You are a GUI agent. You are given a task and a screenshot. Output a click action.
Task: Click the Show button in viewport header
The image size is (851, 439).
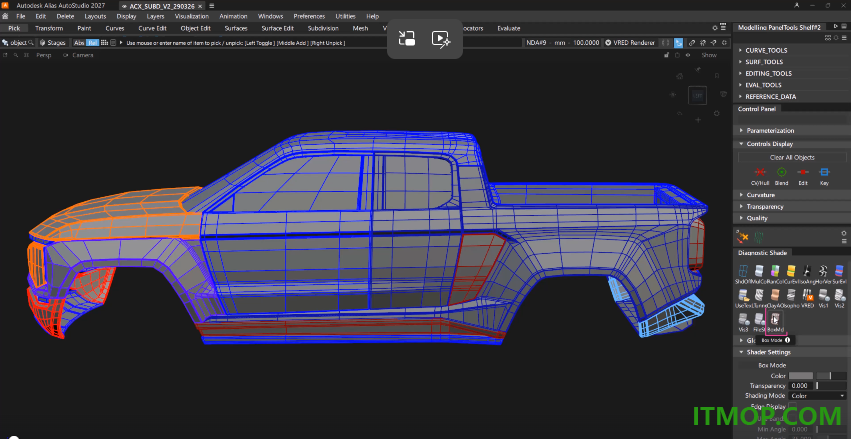tap(709, 55)
